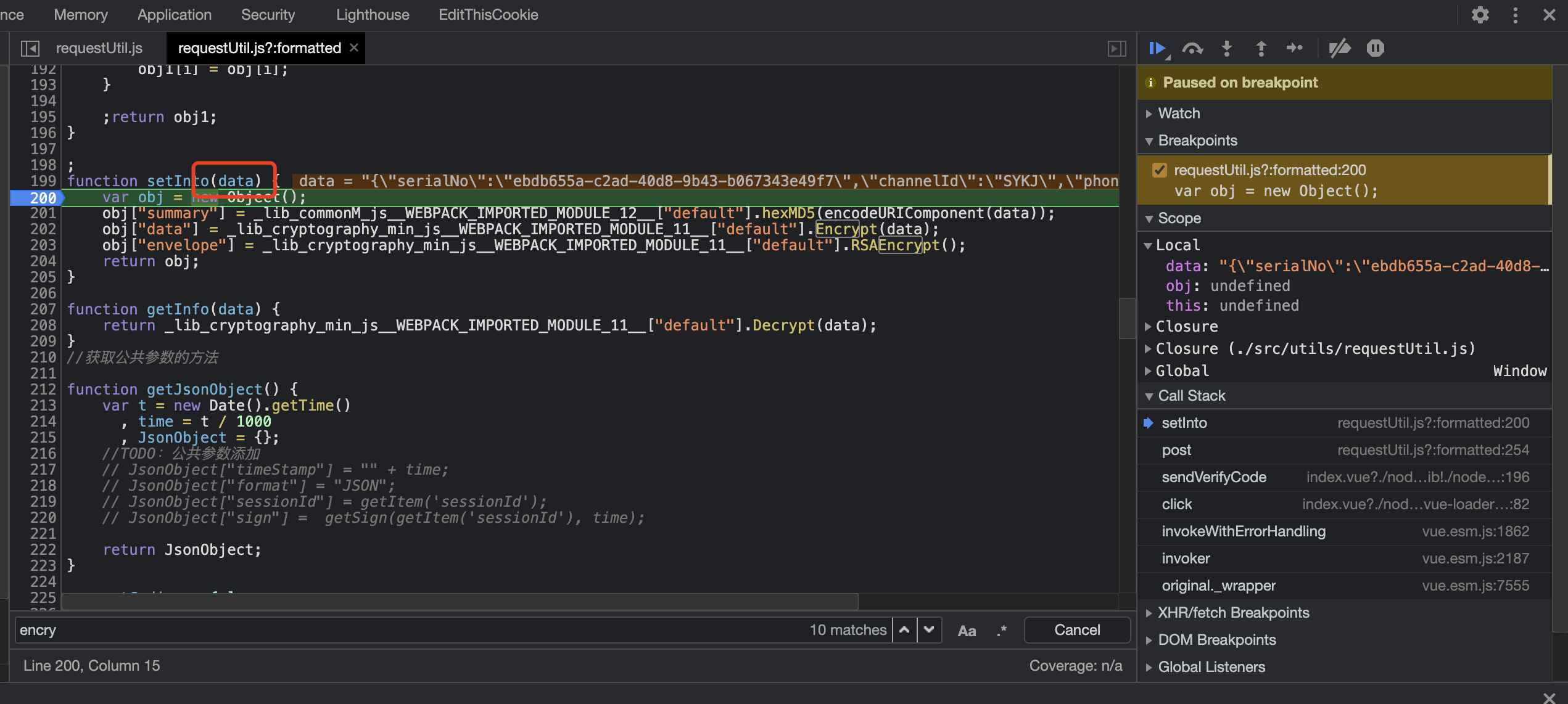
Task: Uncheck breakpoint requestUtil.js?:formatted:200
Action: (x=1160, y=170)
